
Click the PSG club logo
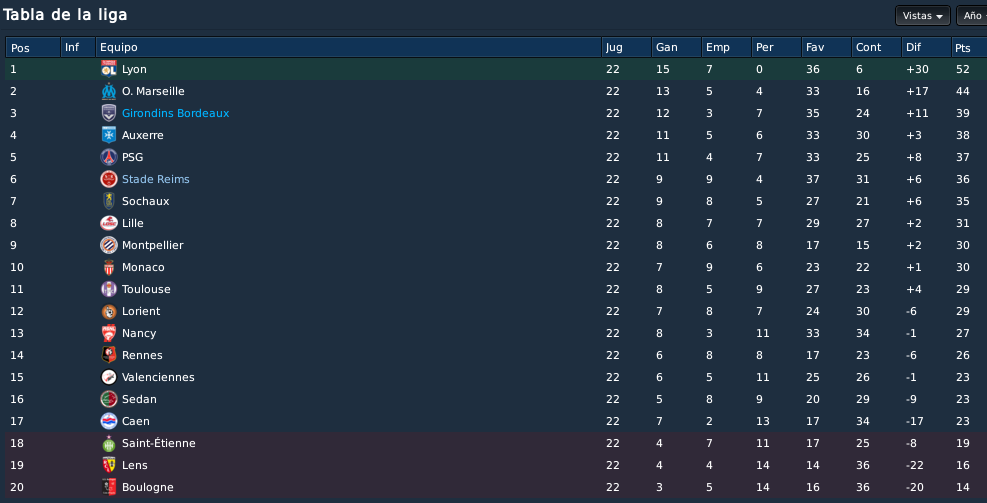pos(109,157)
